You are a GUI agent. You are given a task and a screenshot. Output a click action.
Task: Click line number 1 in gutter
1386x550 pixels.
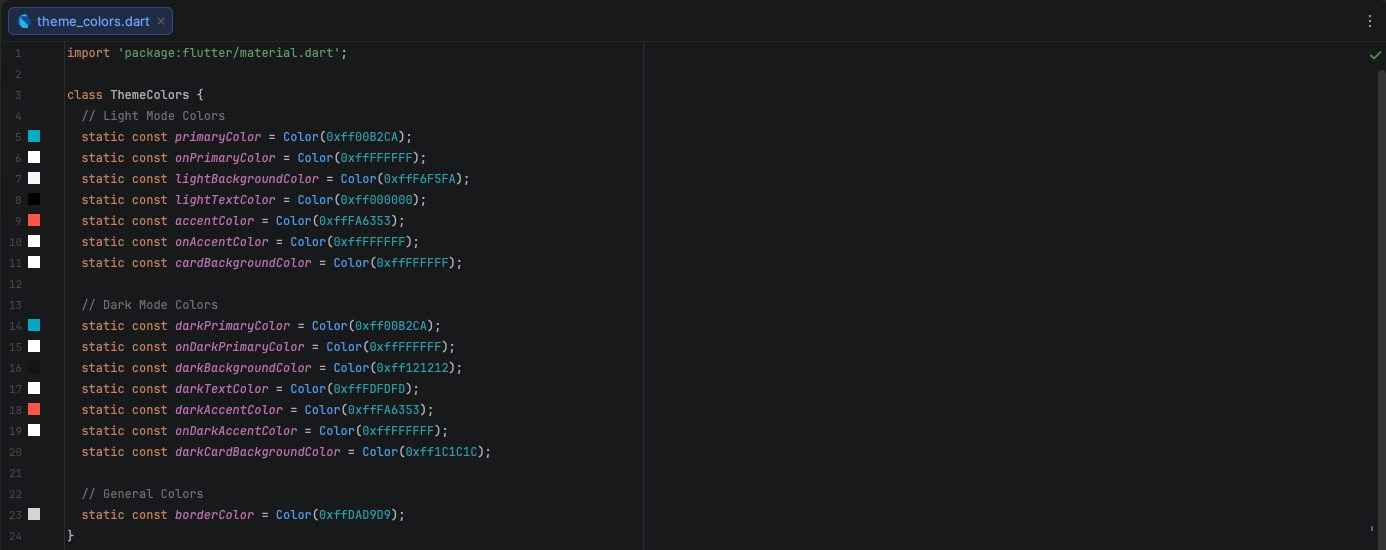[18, 53]
